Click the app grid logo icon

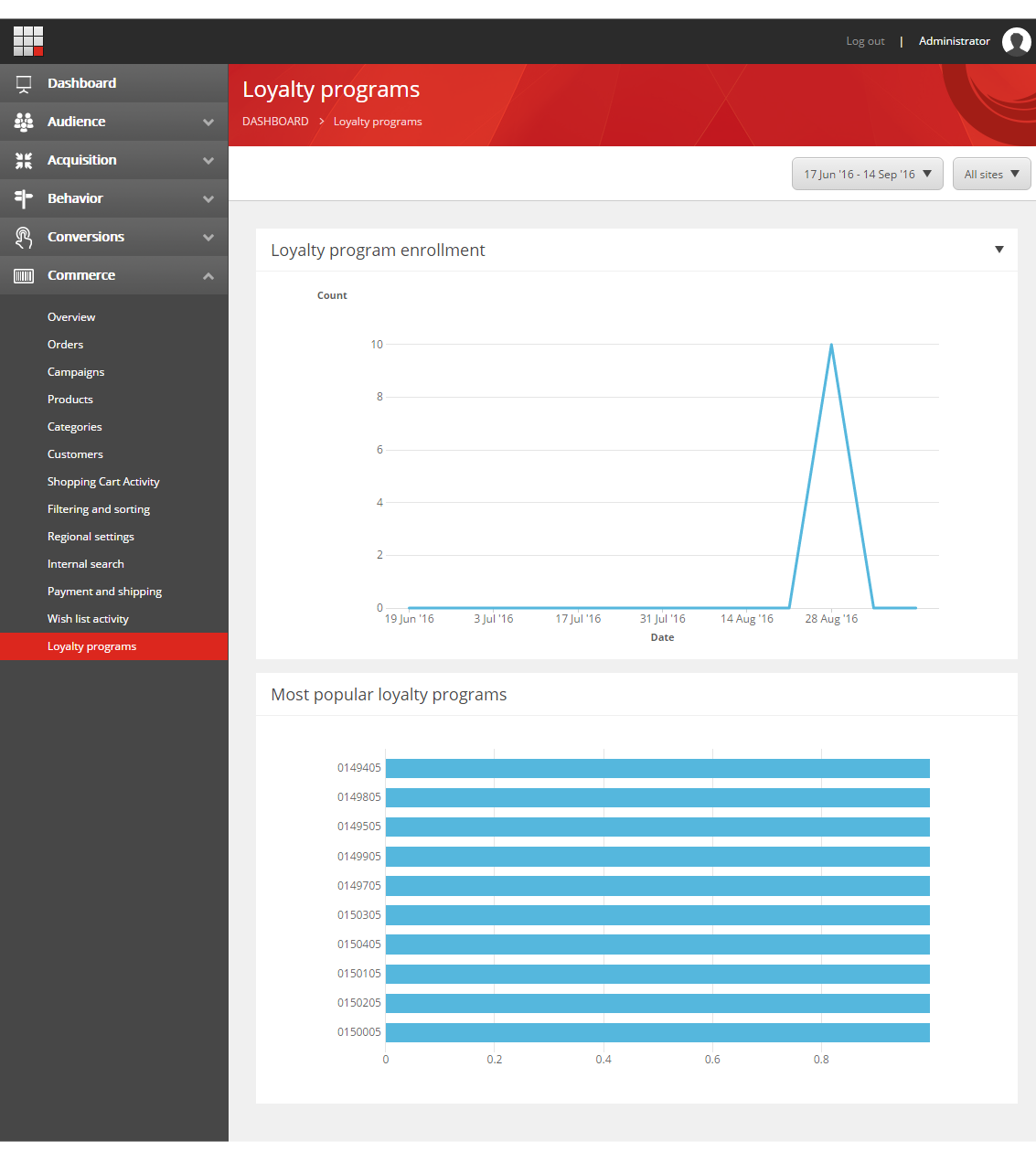click(x=28, y=41)
